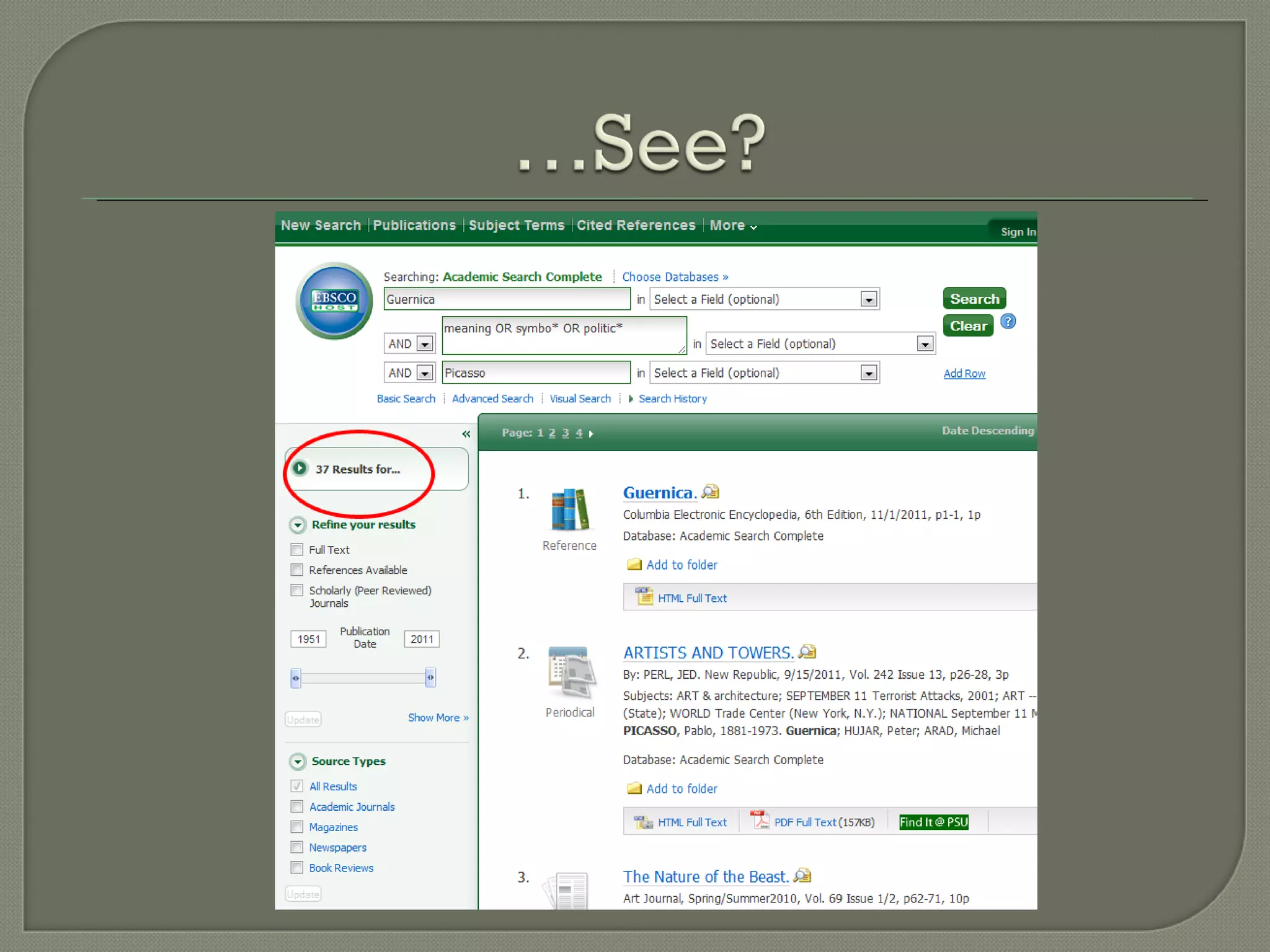Image resolution: width=1270 pixels, height=952 pixels.
Task: Click the preview icon beside ARTISTS AND TOWERS
Action: [x=807, y=652]
